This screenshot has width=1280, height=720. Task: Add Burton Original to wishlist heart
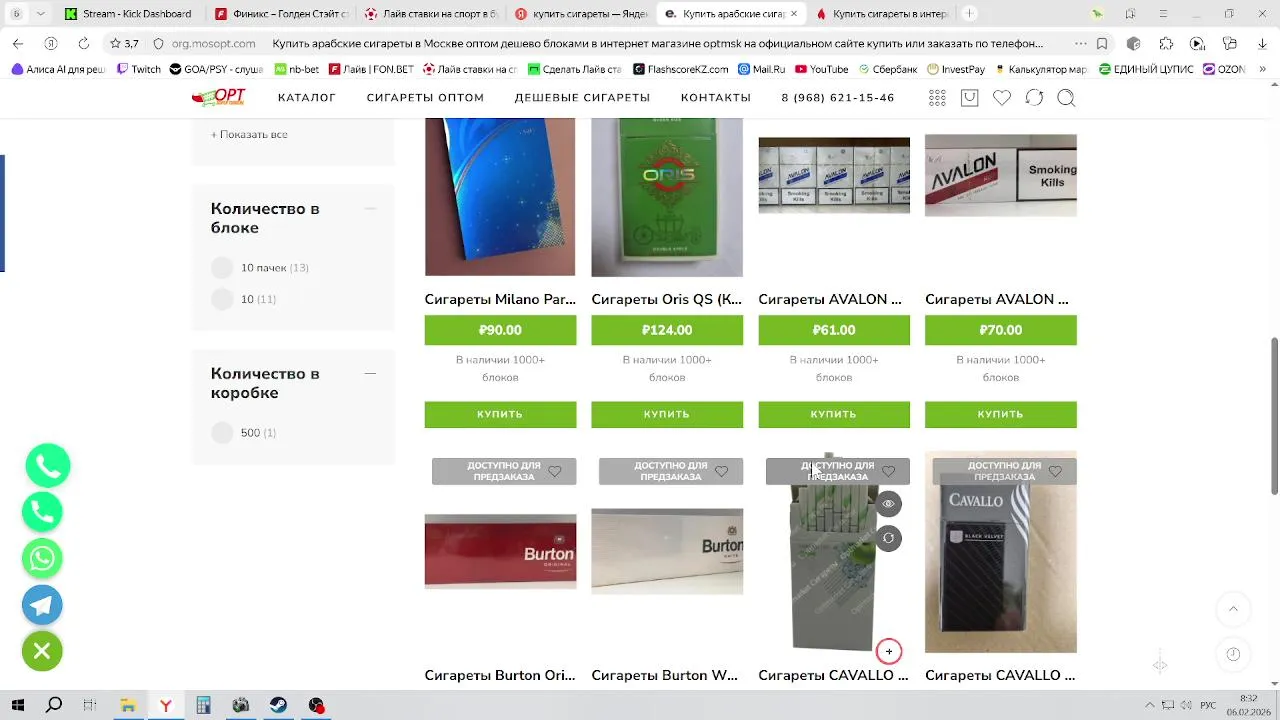[x=555, y=471]
